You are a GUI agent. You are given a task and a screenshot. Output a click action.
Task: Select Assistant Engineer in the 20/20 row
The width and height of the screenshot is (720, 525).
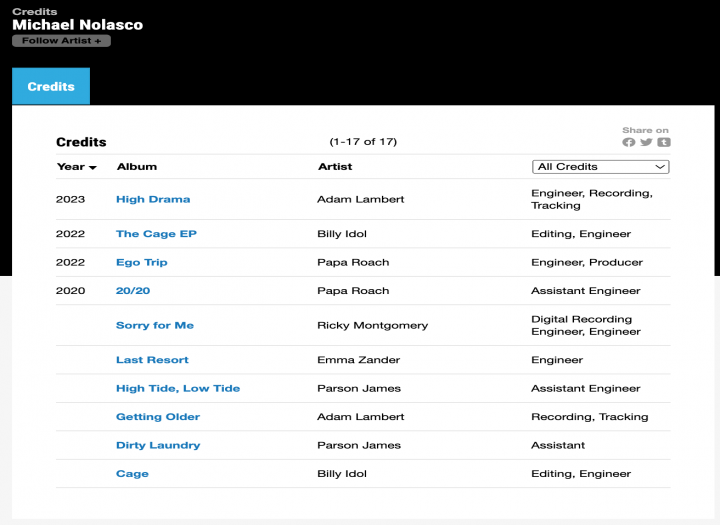(x=585, y=291)
